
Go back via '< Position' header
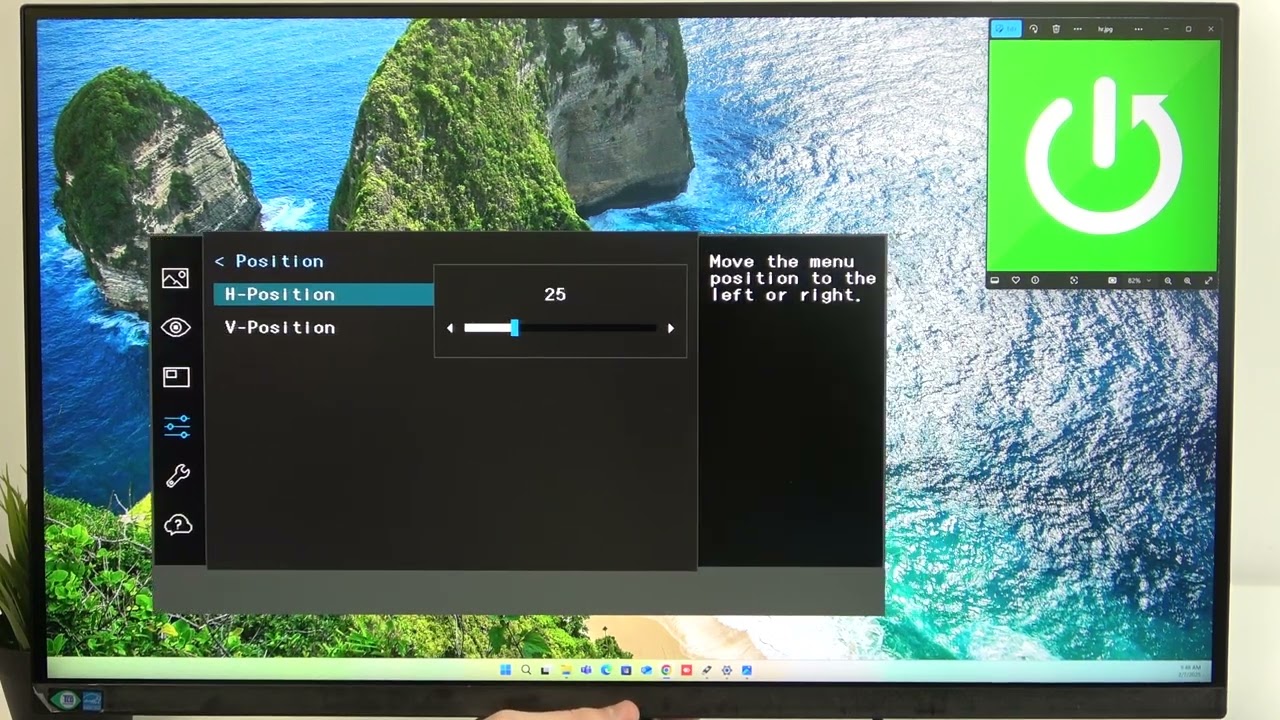coord(269,261)
